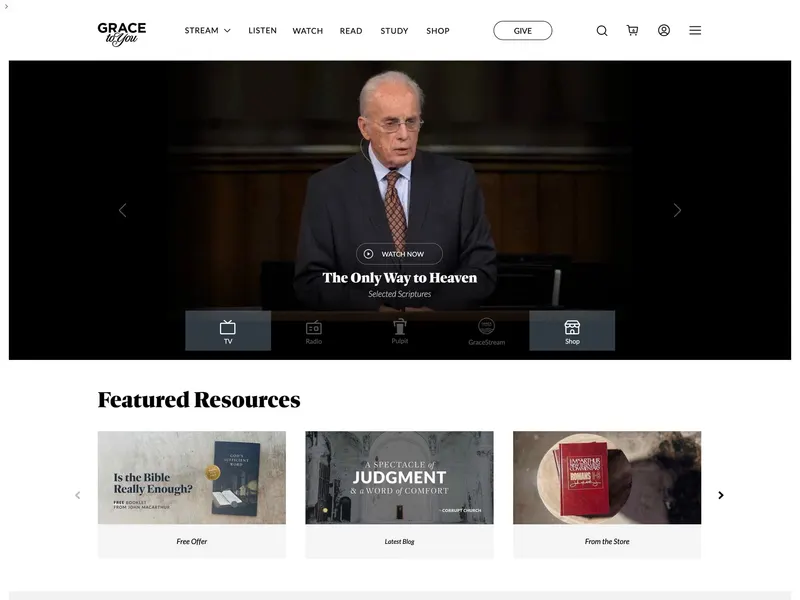
Task: Open 'A Spectacle of Judgment' blog image
Action: click(x=399, y=478)
